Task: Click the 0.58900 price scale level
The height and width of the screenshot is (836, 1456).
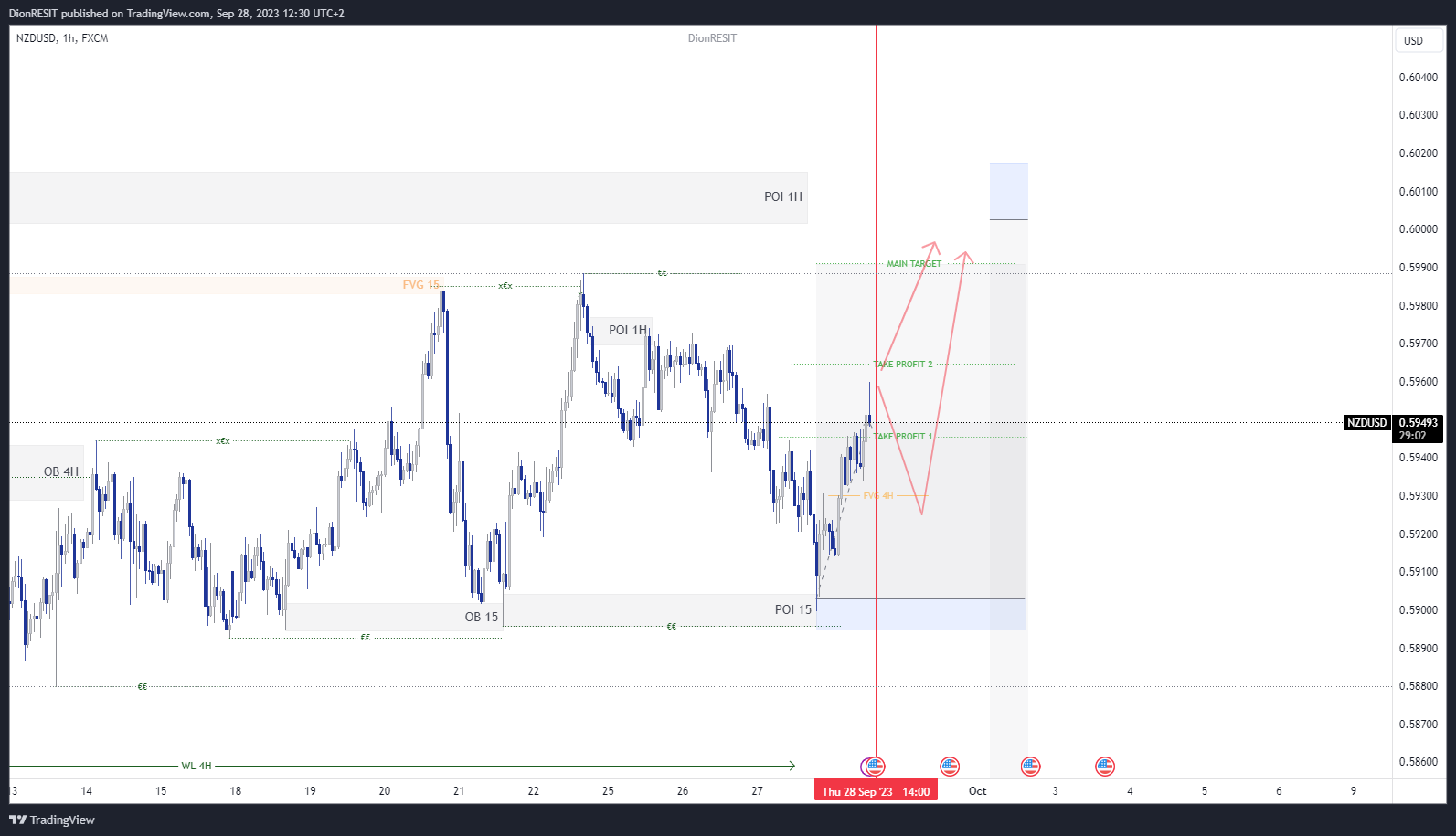Action: coord(1419,649)
